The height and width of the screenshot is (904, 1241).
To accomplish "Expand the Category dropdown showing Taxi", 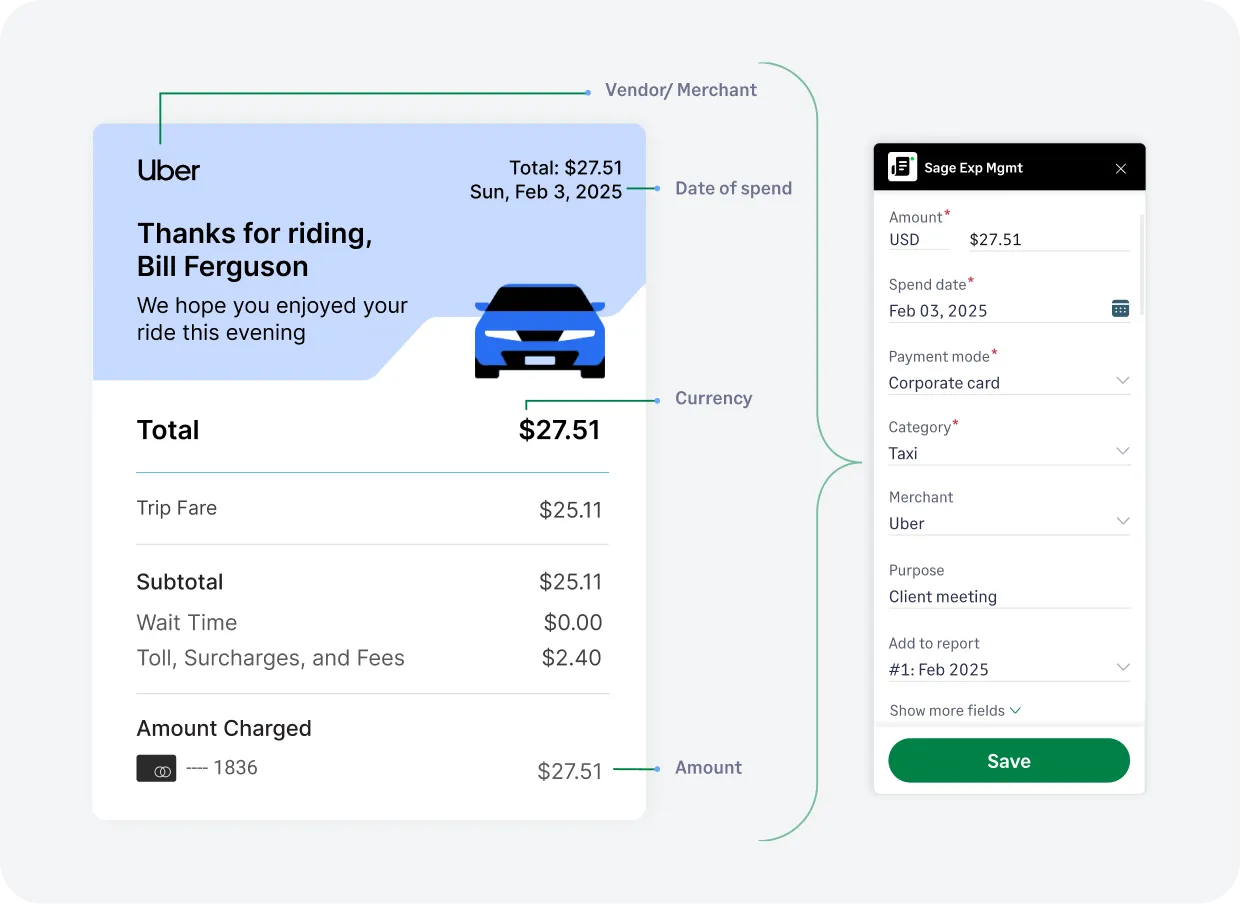I will click(1122, 452).
